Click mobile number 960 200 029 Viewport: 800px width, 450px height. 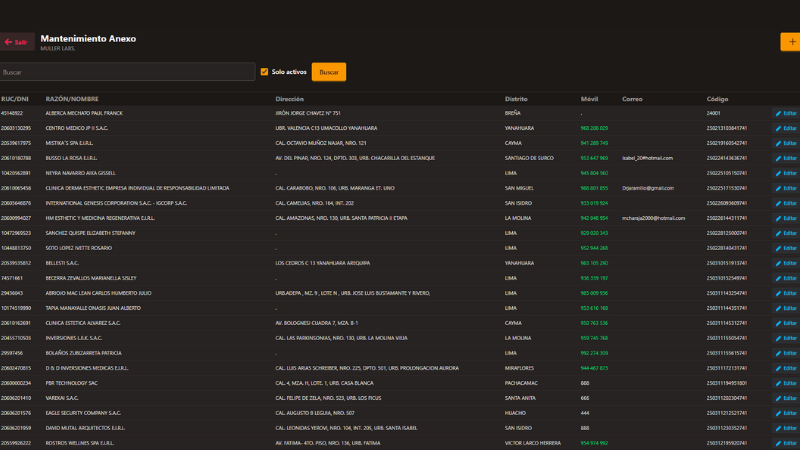593,128
